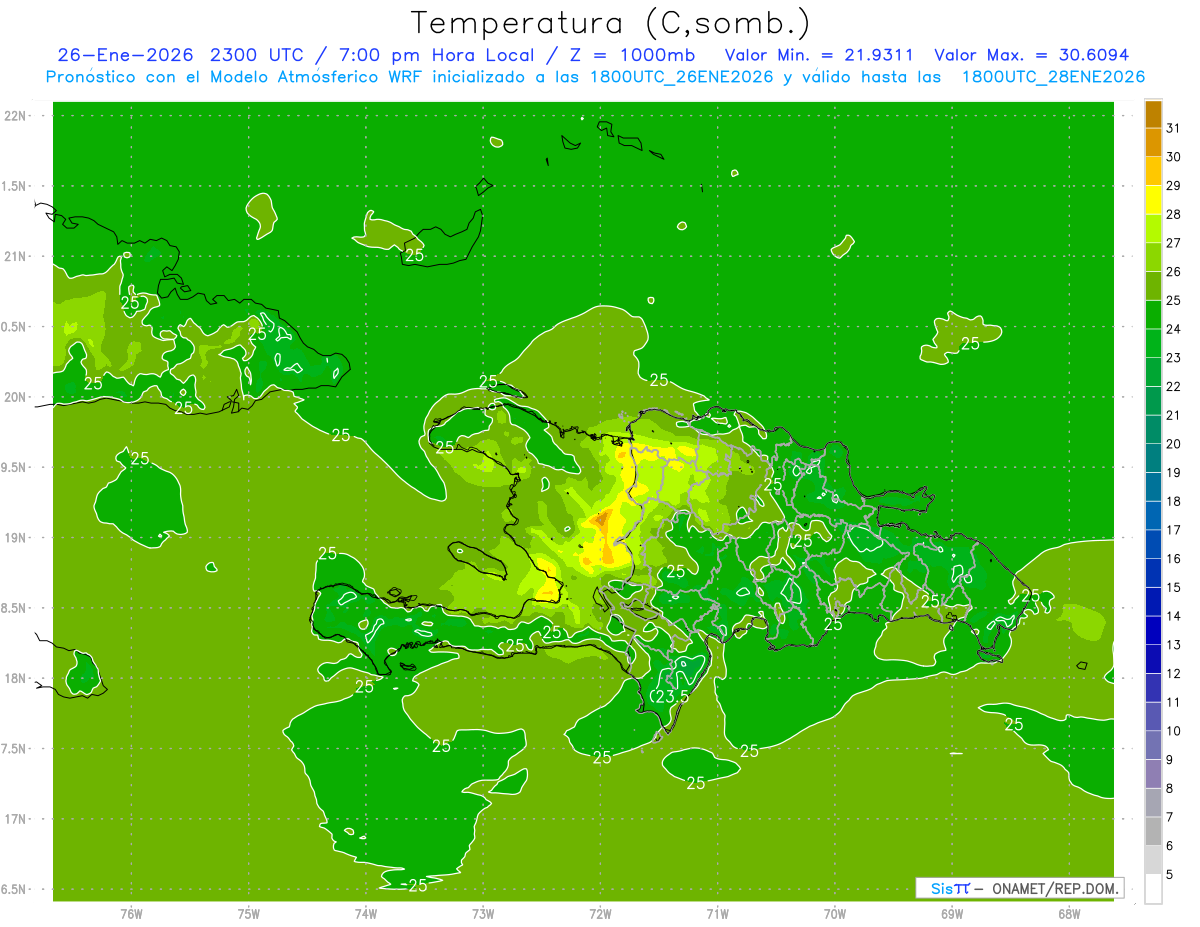Click the '74W' longitude axis label

pyautogui.click(x=366, y=914)
